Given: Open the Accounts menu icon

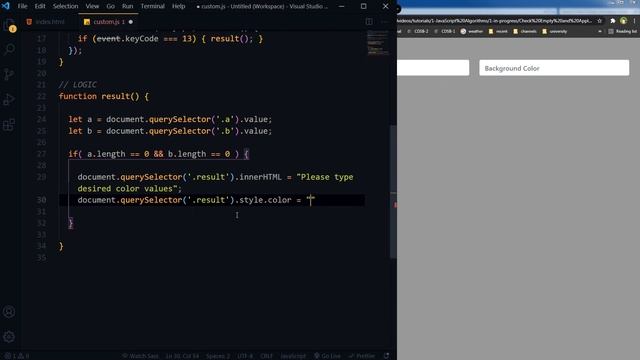Looking at the screenshot, I should click(x=9, y=312).
